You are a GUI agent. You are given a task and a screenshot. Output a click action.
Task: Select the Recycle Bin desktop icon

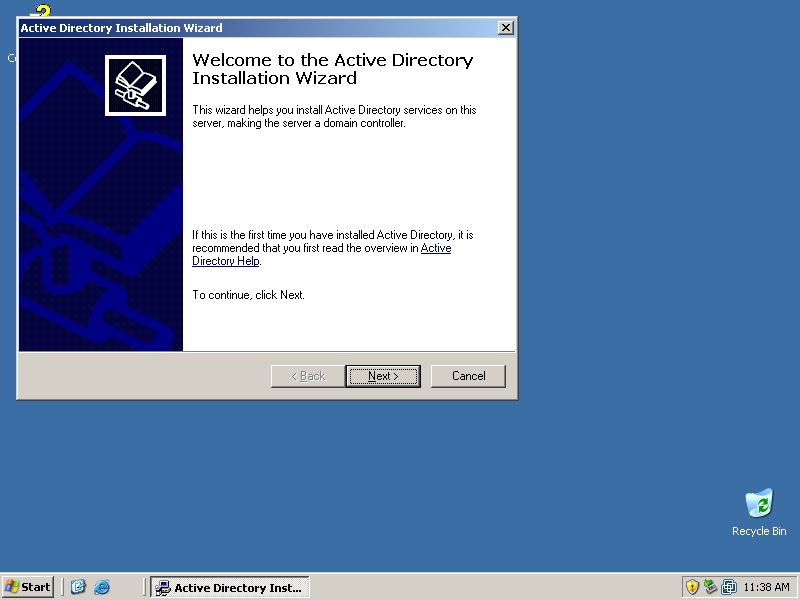pos(759,512)
